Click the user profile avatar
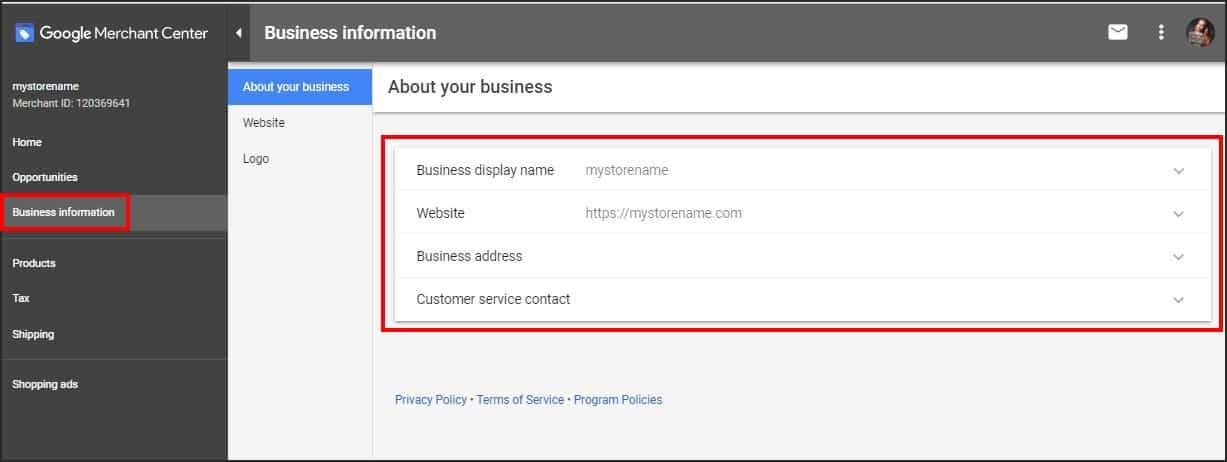 (1199, 32)
